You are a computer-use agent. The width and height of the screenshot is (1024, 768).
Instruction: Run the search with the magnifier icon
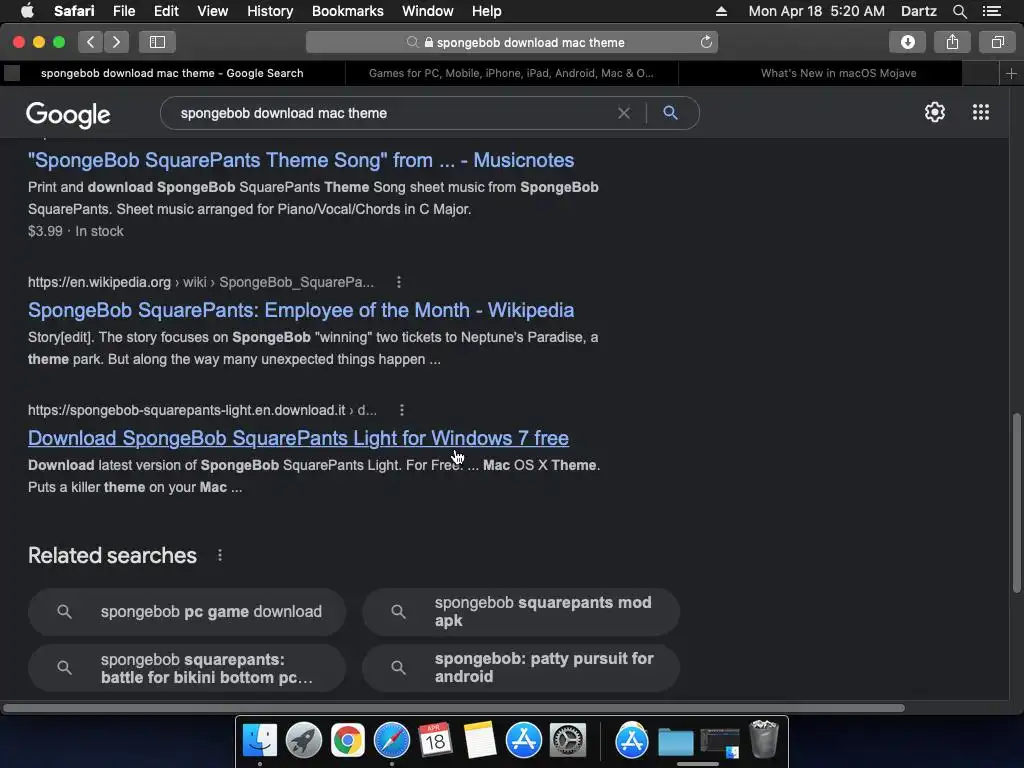(670, 113)
